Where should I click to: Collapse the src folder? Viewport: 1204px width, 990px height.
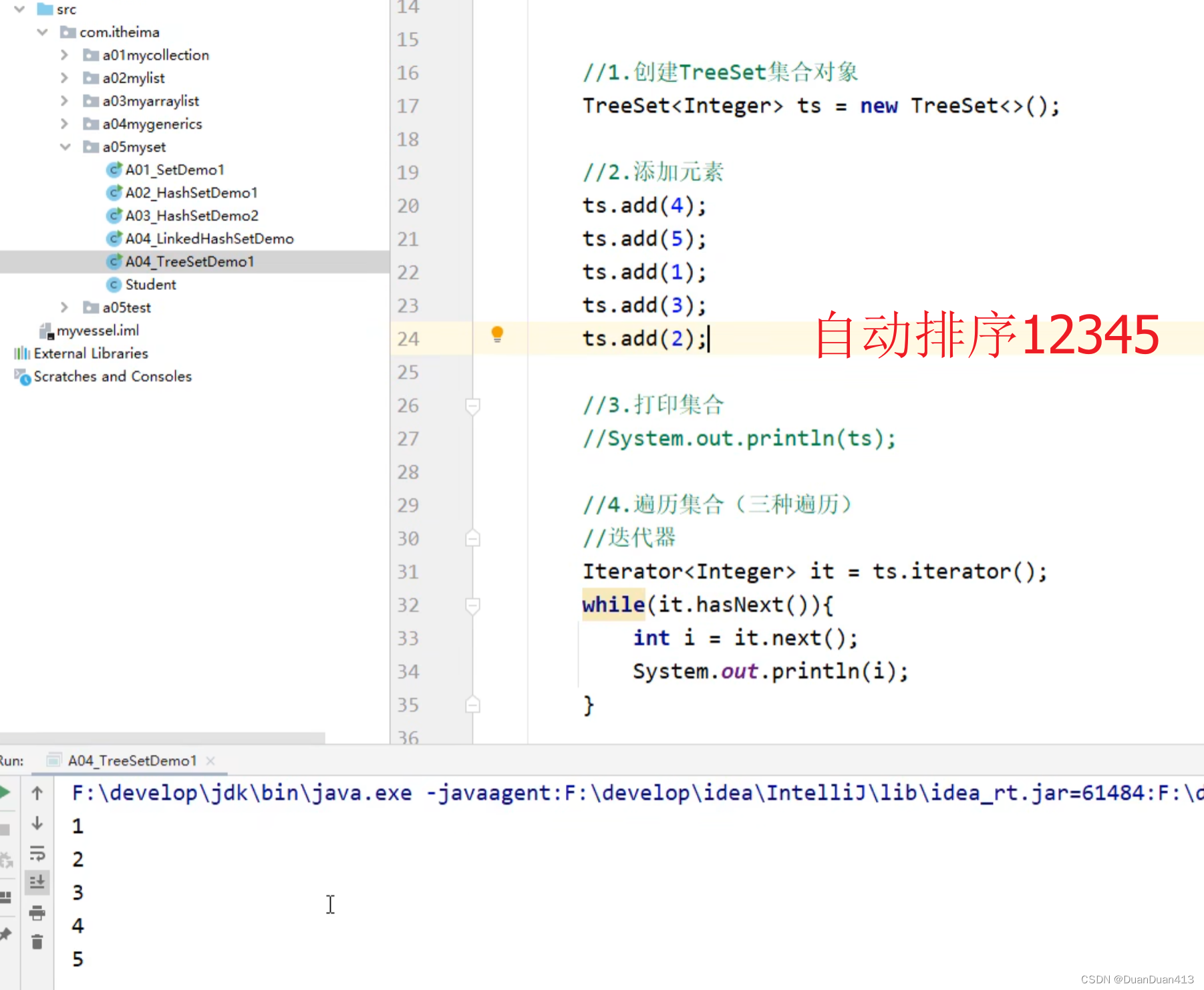click(x=19, y=9)
